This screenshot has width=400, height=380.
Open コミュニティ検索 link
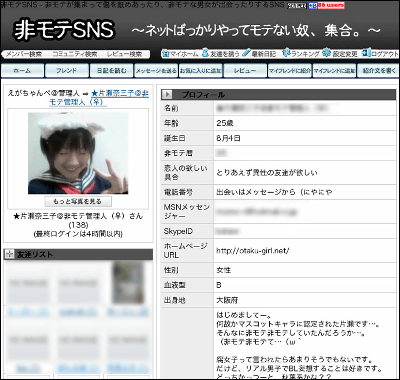(x=75, y=54)
